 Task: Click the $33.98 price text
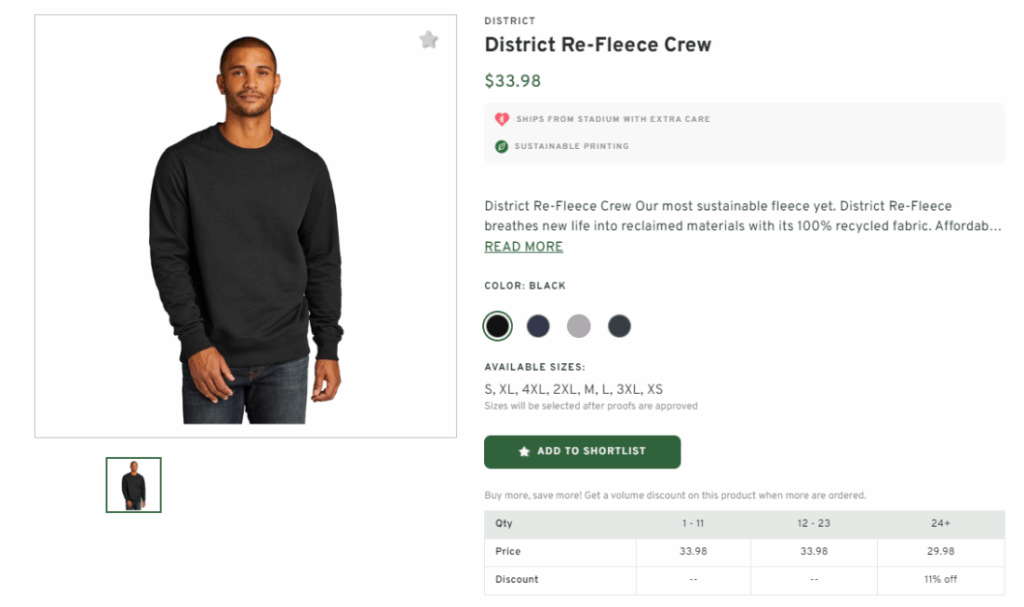click(x=512, y=81)
